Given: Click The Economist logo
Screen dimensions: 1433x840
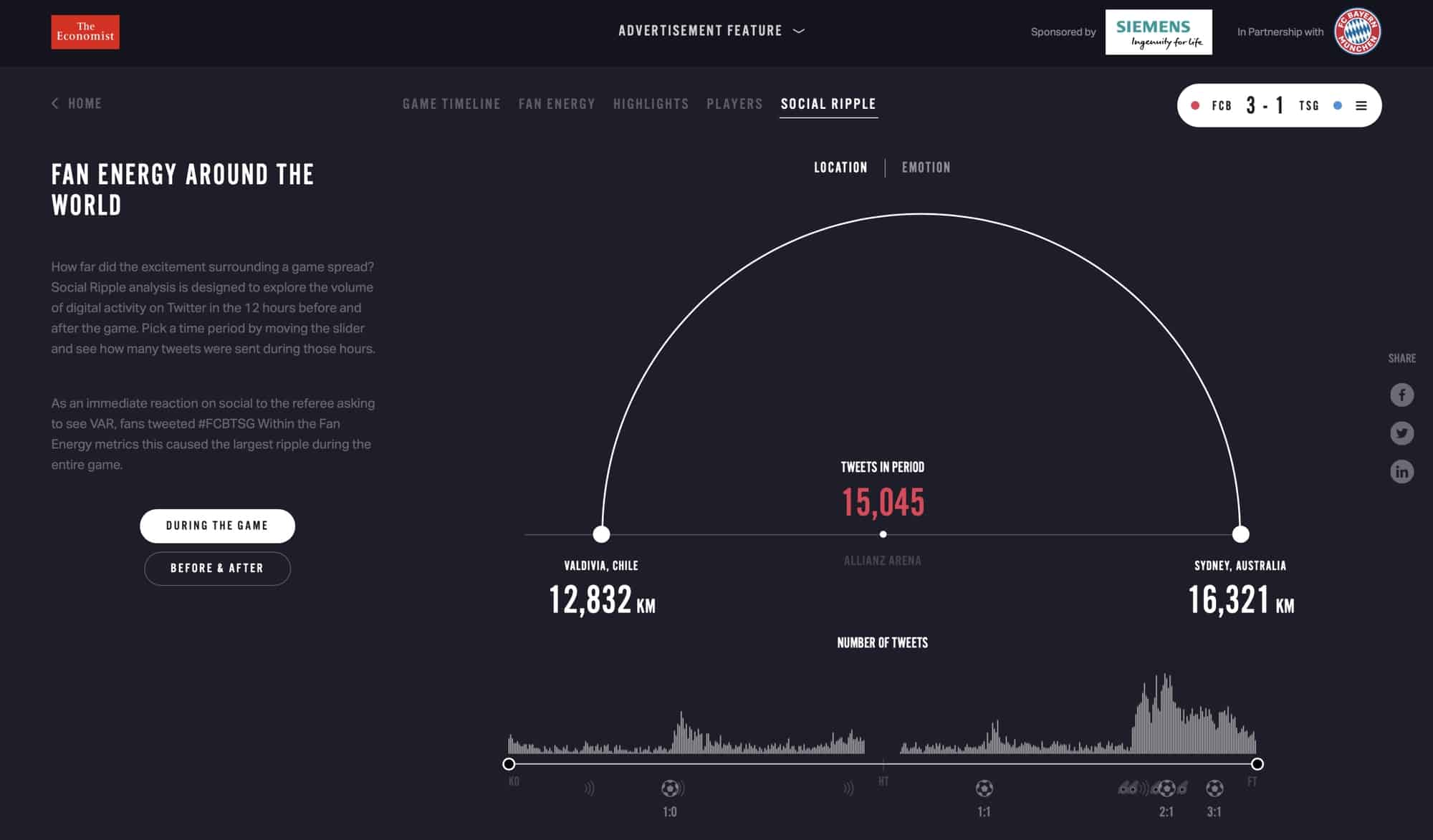Looking at the screenshot, I should tap(85, 32).
